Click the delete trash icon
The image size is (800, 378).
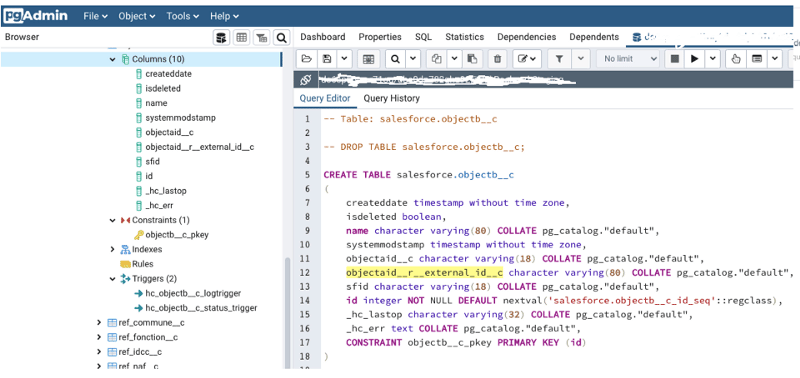click(497, 59)
